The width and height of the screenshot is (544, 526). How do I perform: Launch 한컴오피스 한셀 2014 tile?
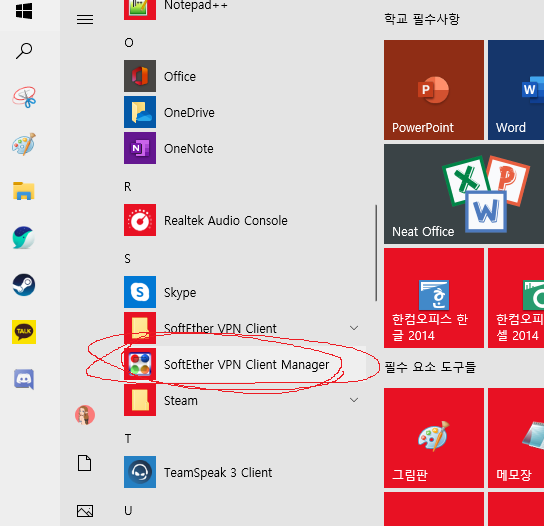click(x=516, y=298)
